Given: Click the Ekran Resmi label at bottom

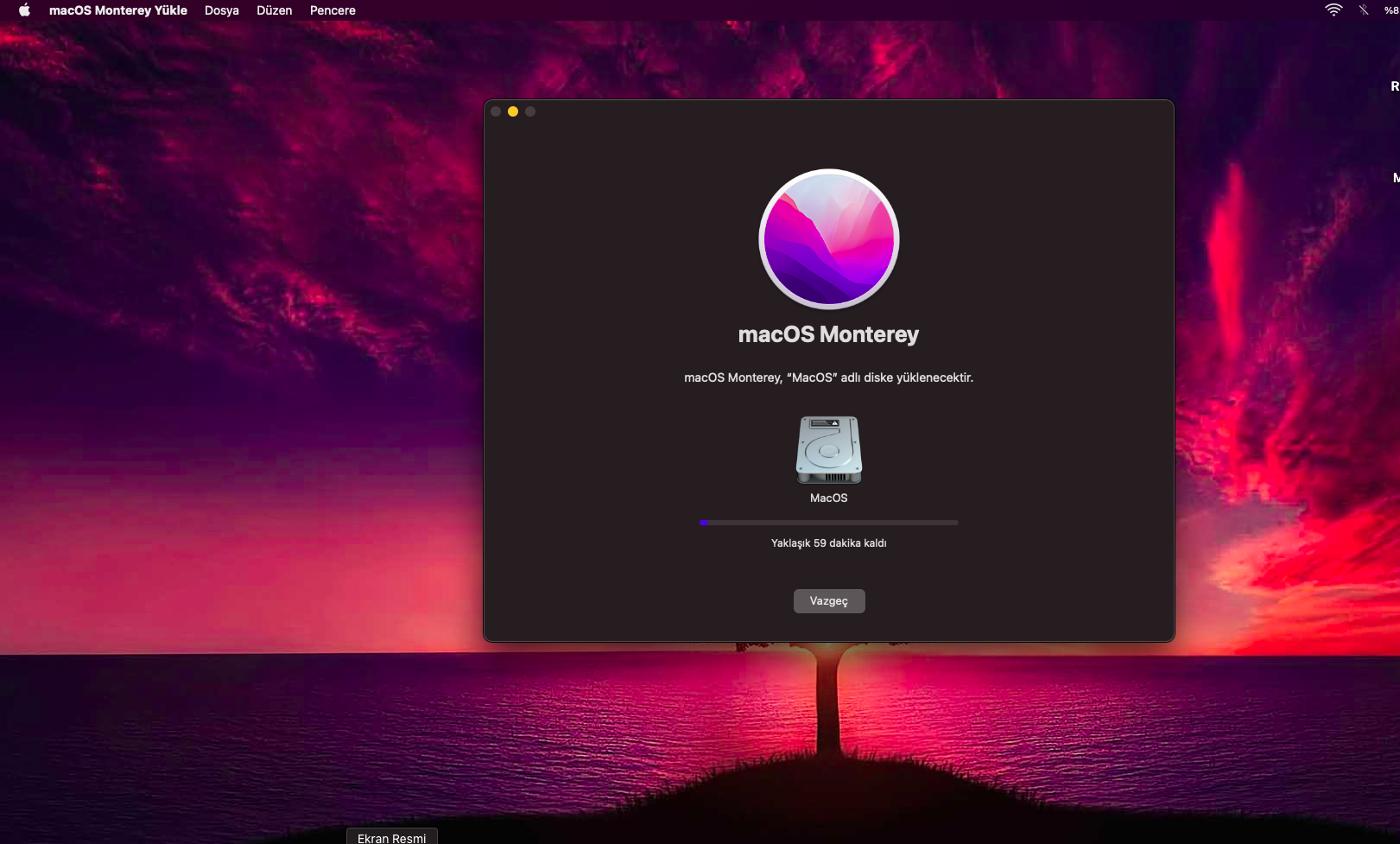Looking at the screenshot, I should 391,838.
